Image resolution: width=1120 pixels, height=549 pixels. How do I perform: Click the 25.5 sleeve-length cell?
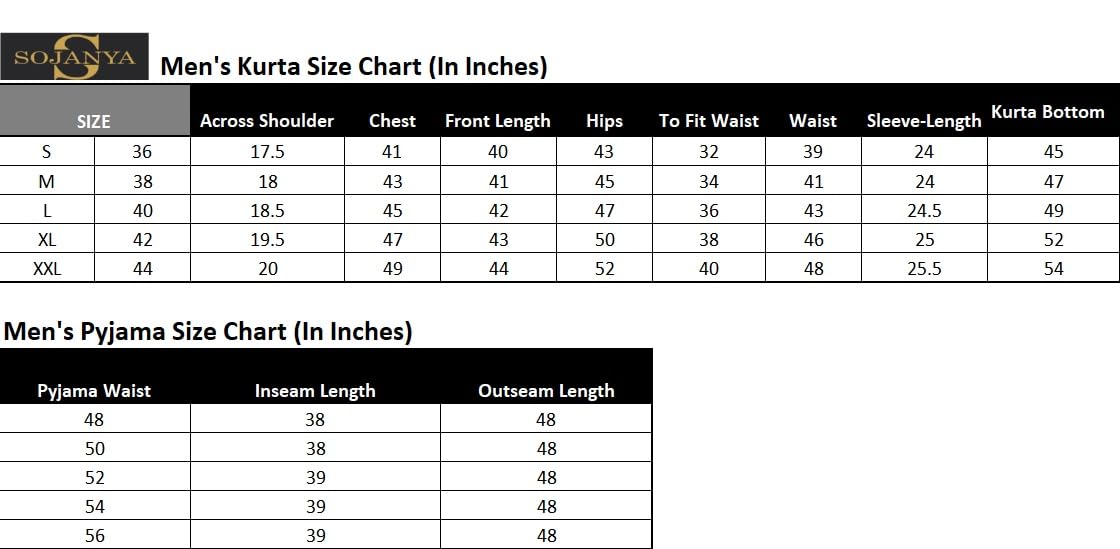tap(924, 268)
